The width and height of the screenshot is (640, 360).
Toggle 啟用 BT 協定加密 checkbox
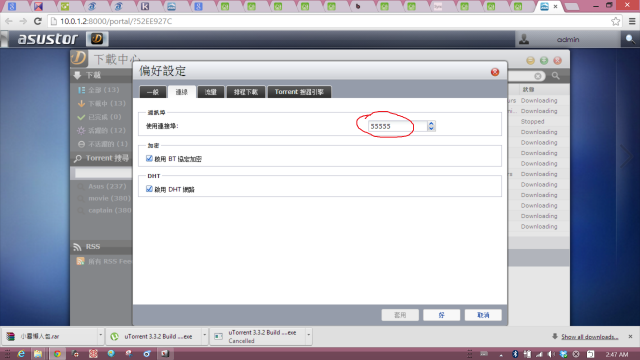tap(149, 158)
